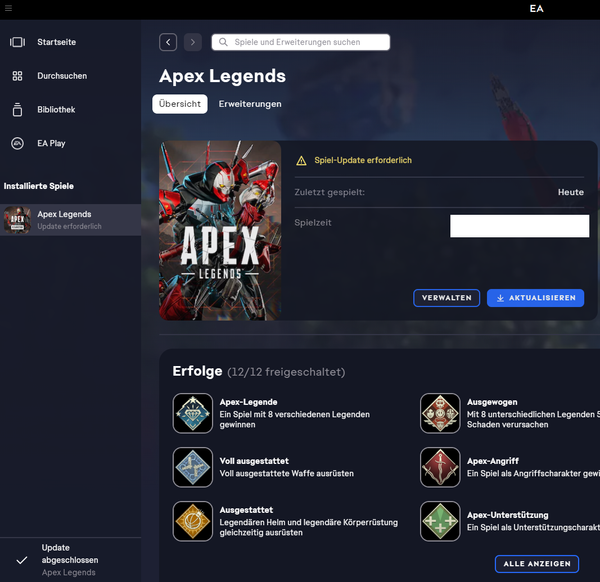The width and height of the screenshot is (600, 582).
Task: Click the Ausgewogen achievement badge
Action: coord(440,413)
